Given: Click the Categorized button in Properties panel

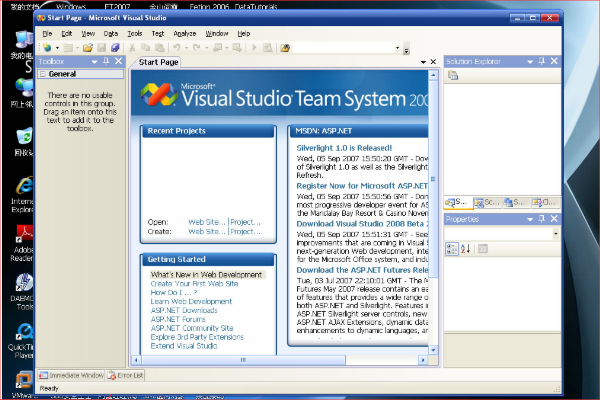Looking at the screenshot, I should coord(452,249).
